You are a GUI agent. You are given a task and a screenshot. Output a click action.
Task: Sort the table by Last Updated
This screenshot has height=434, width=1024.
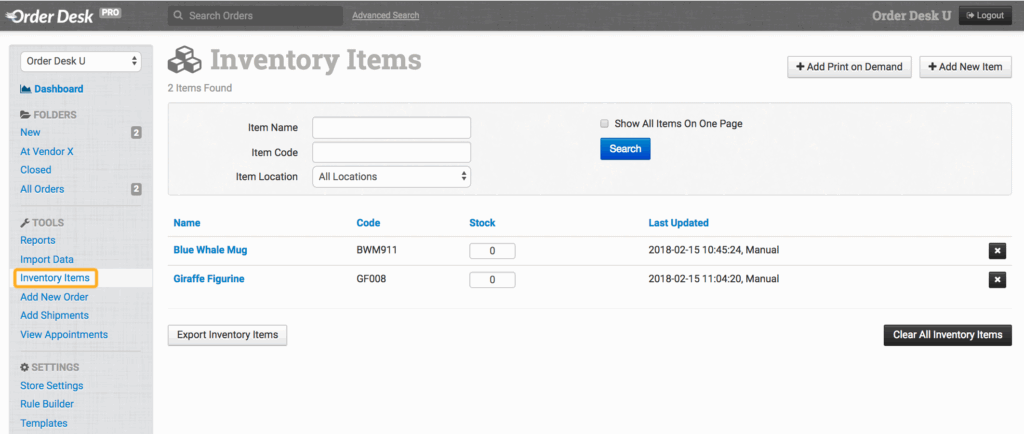click(x=678, y=223)
